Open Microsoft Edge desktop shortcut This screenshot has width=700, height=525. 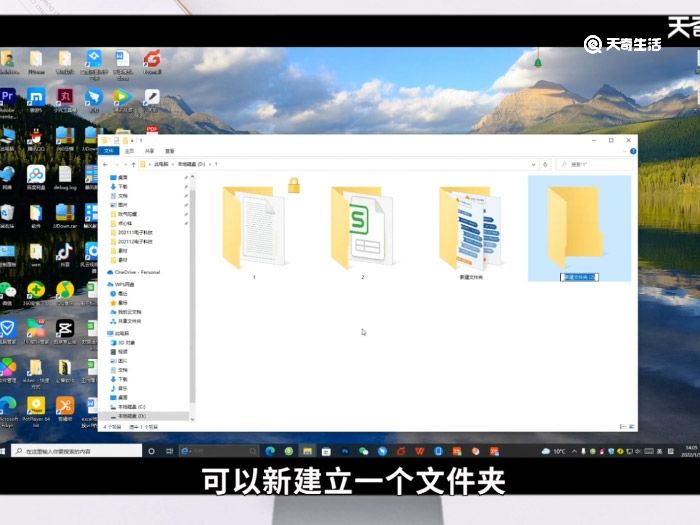tap(8, 412)
